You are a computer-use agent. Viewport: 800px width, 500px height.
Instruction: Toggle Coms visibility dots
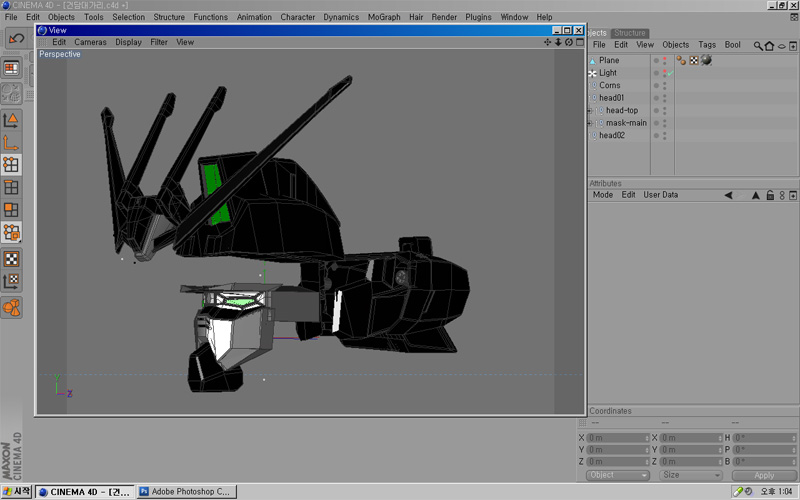tap(664, 86)
